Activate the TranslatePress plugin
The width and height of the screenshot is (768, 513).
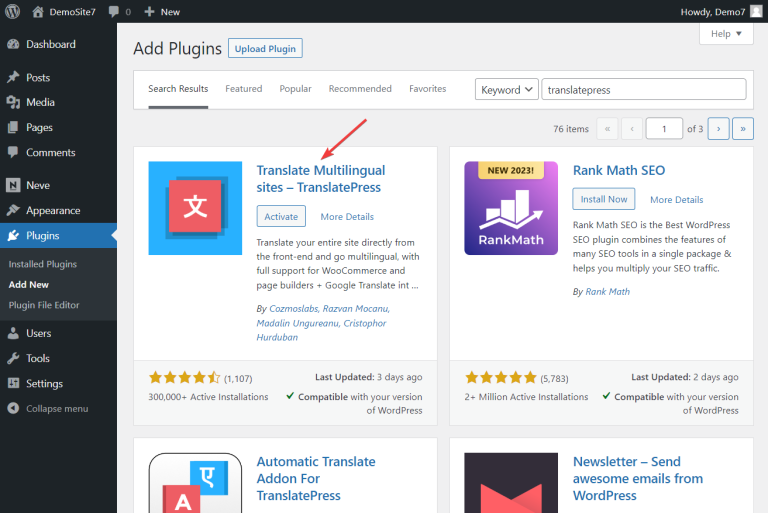click(x=281, y=217)
